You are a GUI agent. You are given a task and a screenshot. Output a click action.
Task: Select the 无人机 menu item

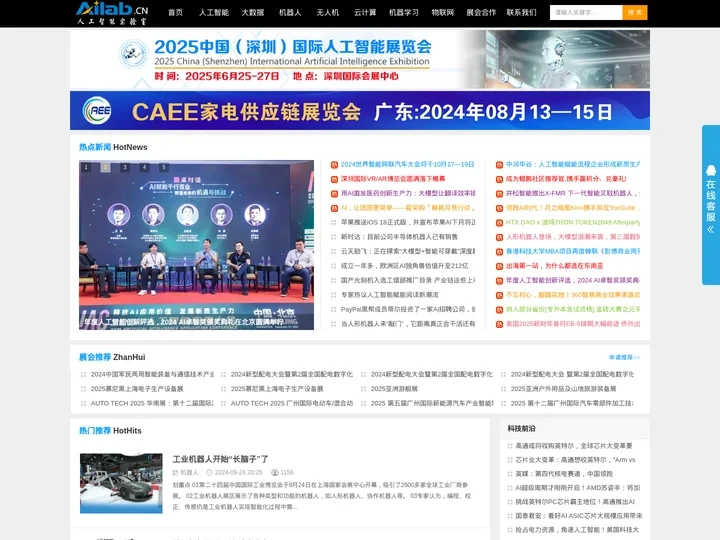[327, 12]
